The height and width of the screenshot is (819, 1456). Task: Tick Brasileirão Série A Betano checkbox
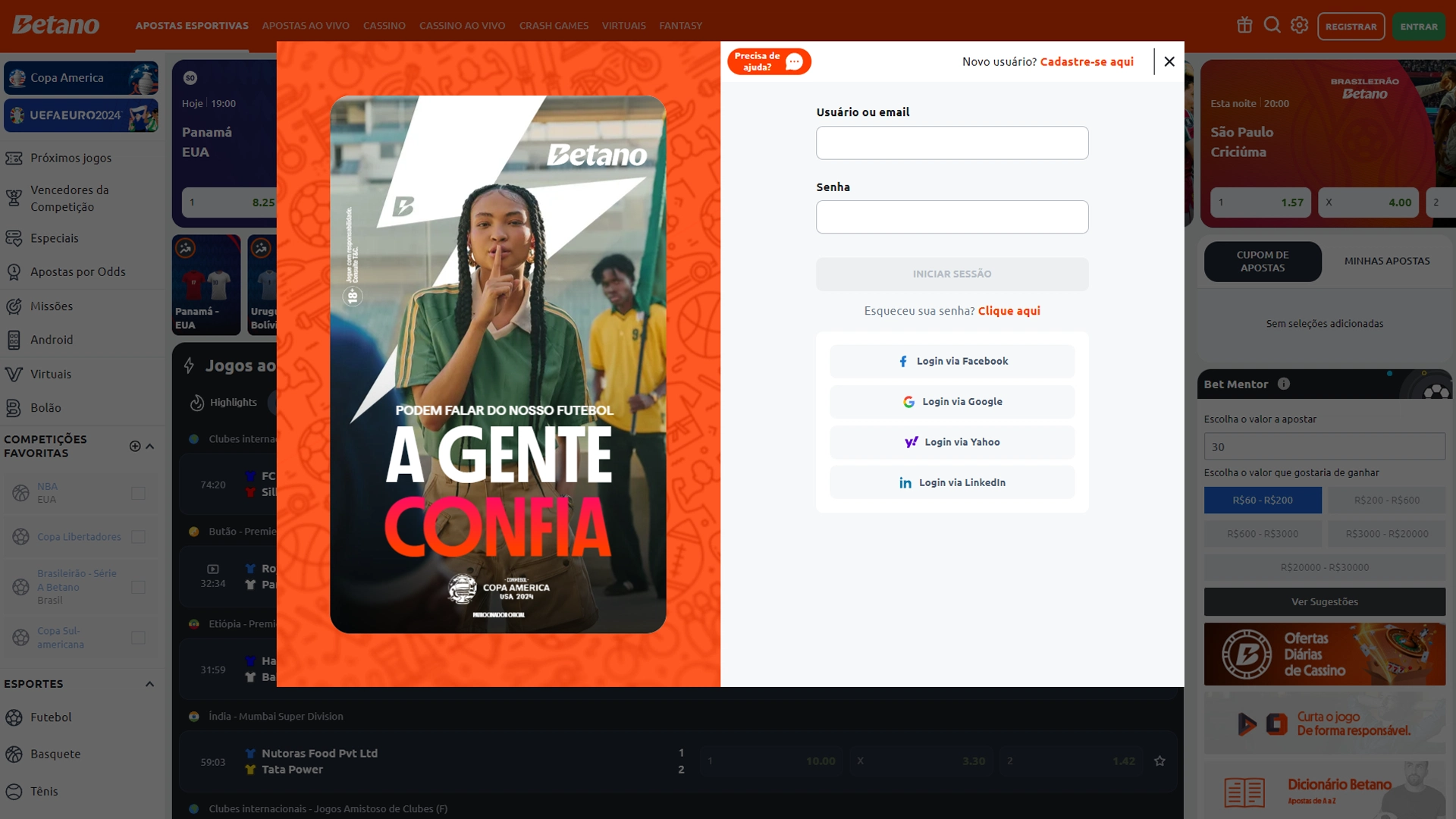[x=138, y=587]
